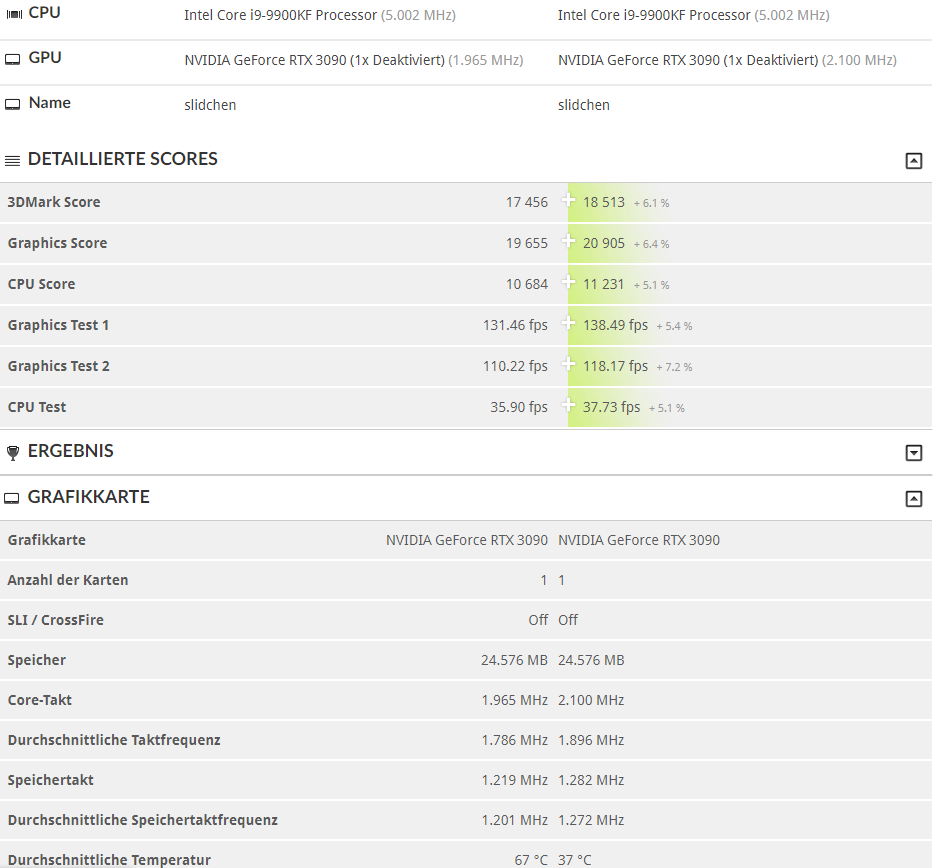This screenshot has height=868, width=936.
Task: Select average clock value 1.786 MHz
Action: pos(515,740)
